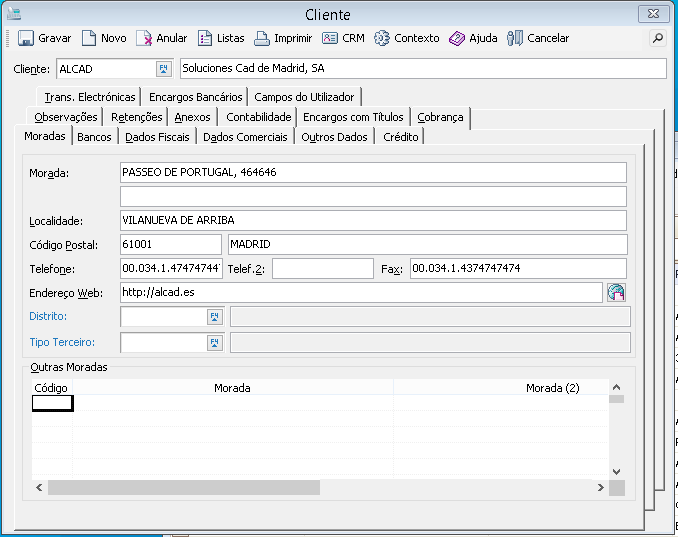
Task: Open the CRM card icon
Action: pos(329,38)
